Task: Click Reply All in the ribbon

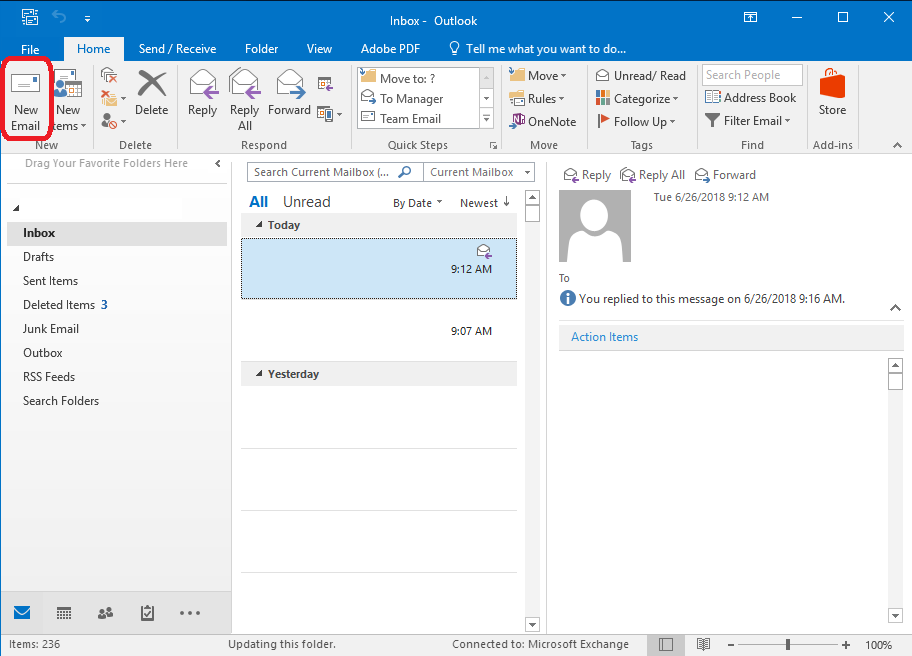Action: 244,99
